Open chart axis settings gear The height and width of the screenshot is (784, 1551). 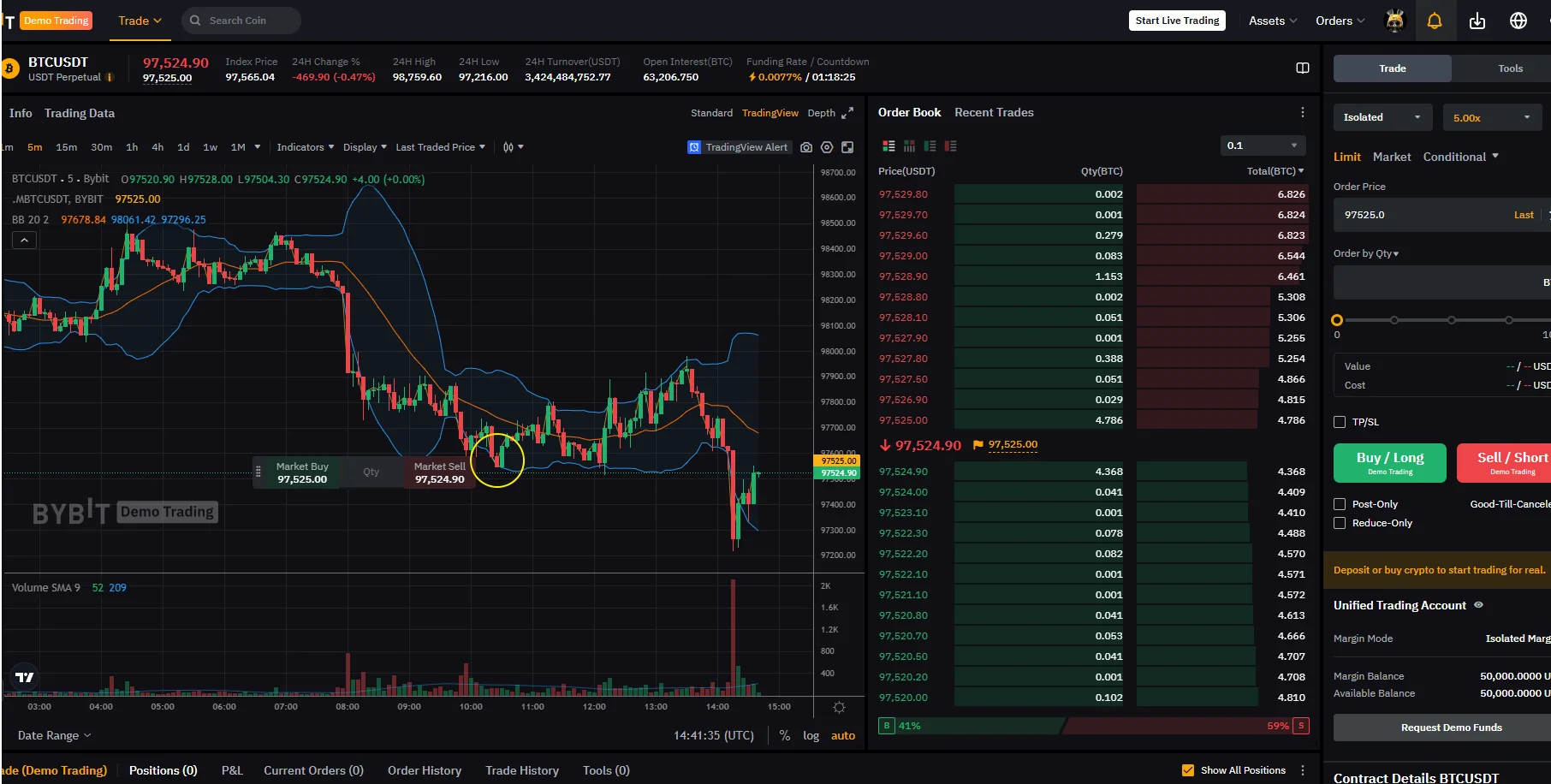click(839, 708)
